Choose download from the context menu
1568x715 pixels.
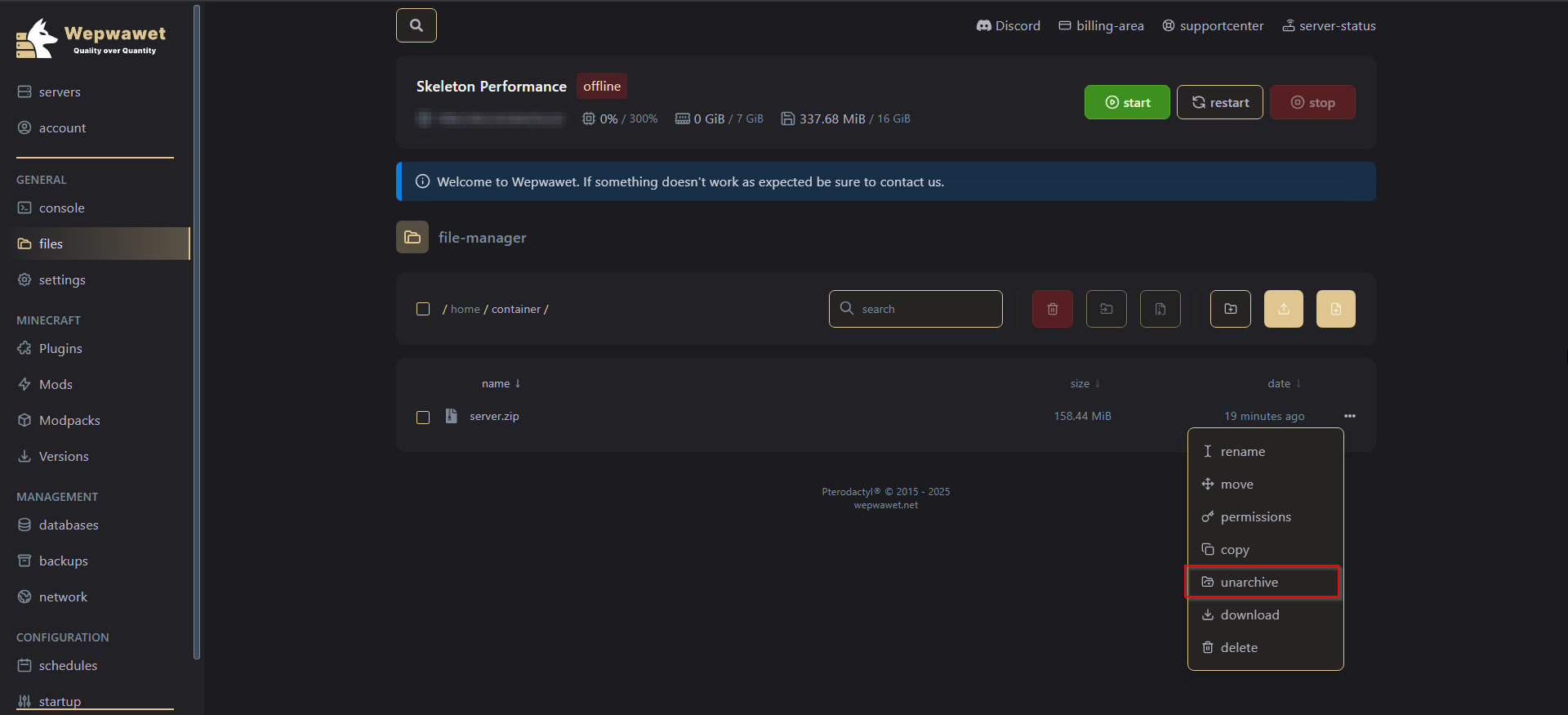[x=1265, y=614]
